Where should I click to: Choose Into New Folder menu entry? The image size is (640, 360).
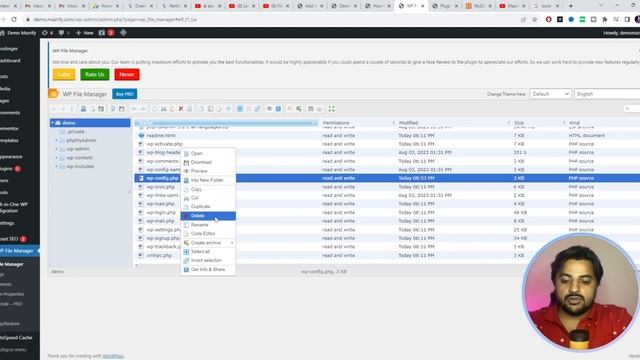click(x=208, y=180)
